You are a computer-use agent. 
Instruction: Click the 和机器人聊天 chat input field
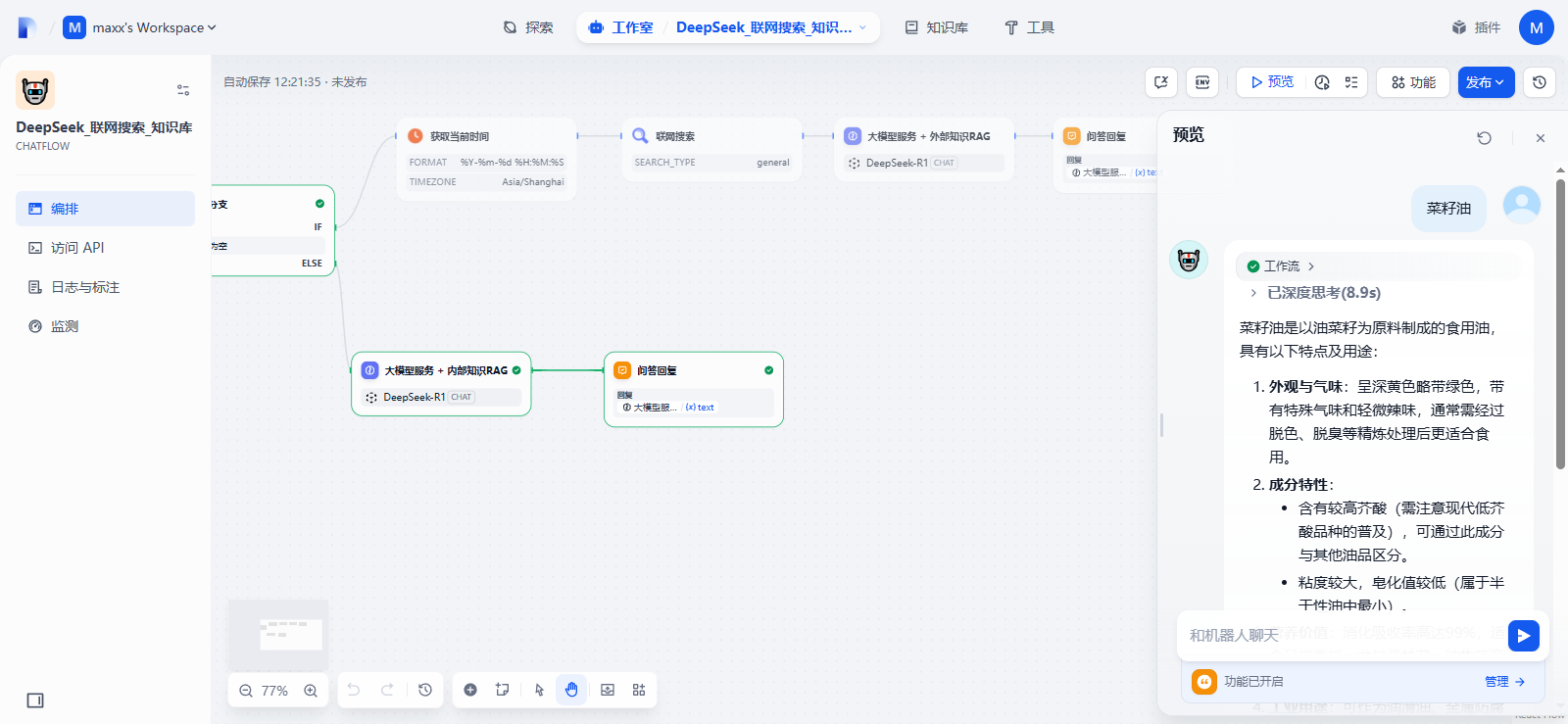click(x=1343, y=635)
